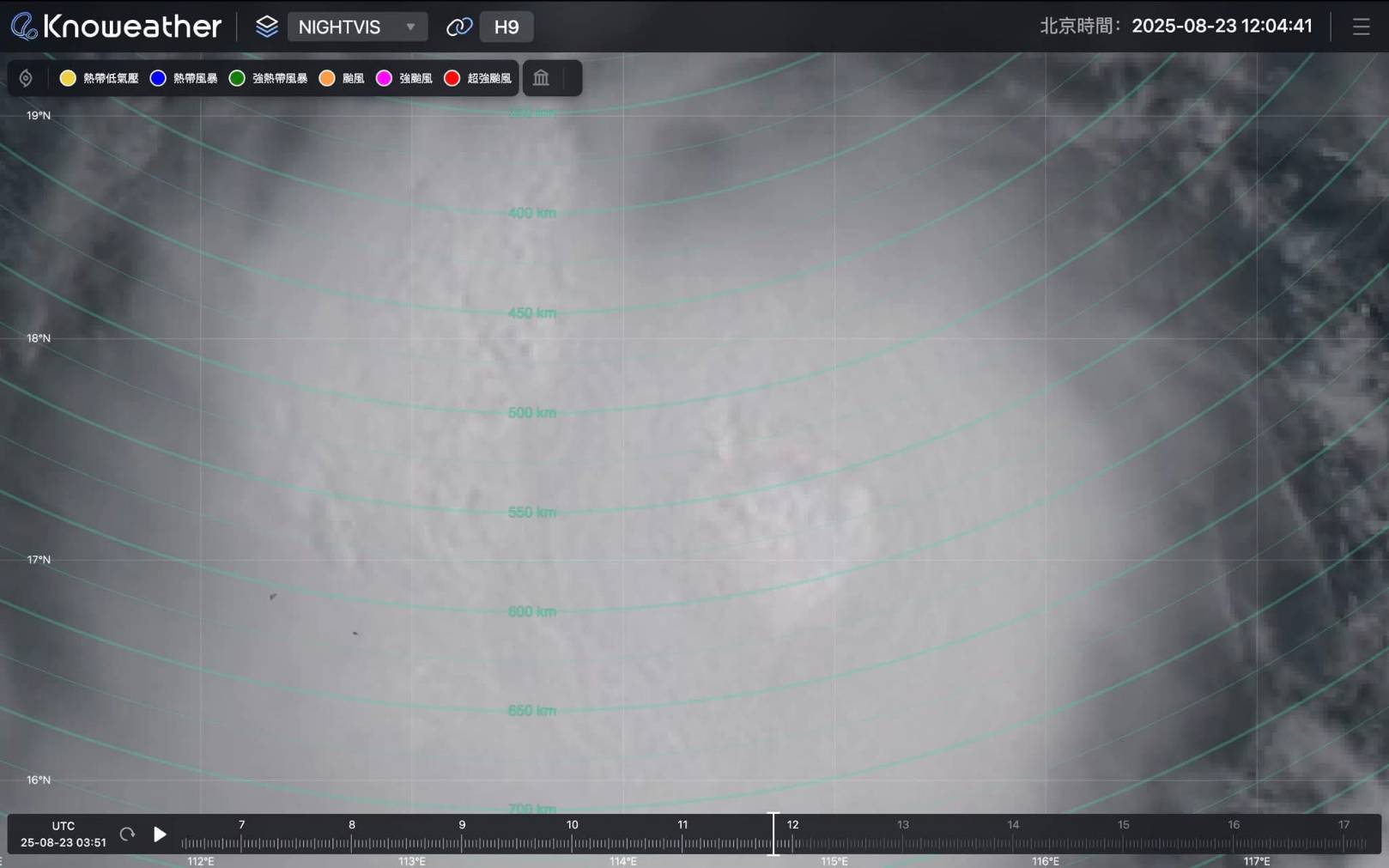Toggle the orange 颱風 legend item
This screenshot has height=868, width=1389.
[341, 78]
